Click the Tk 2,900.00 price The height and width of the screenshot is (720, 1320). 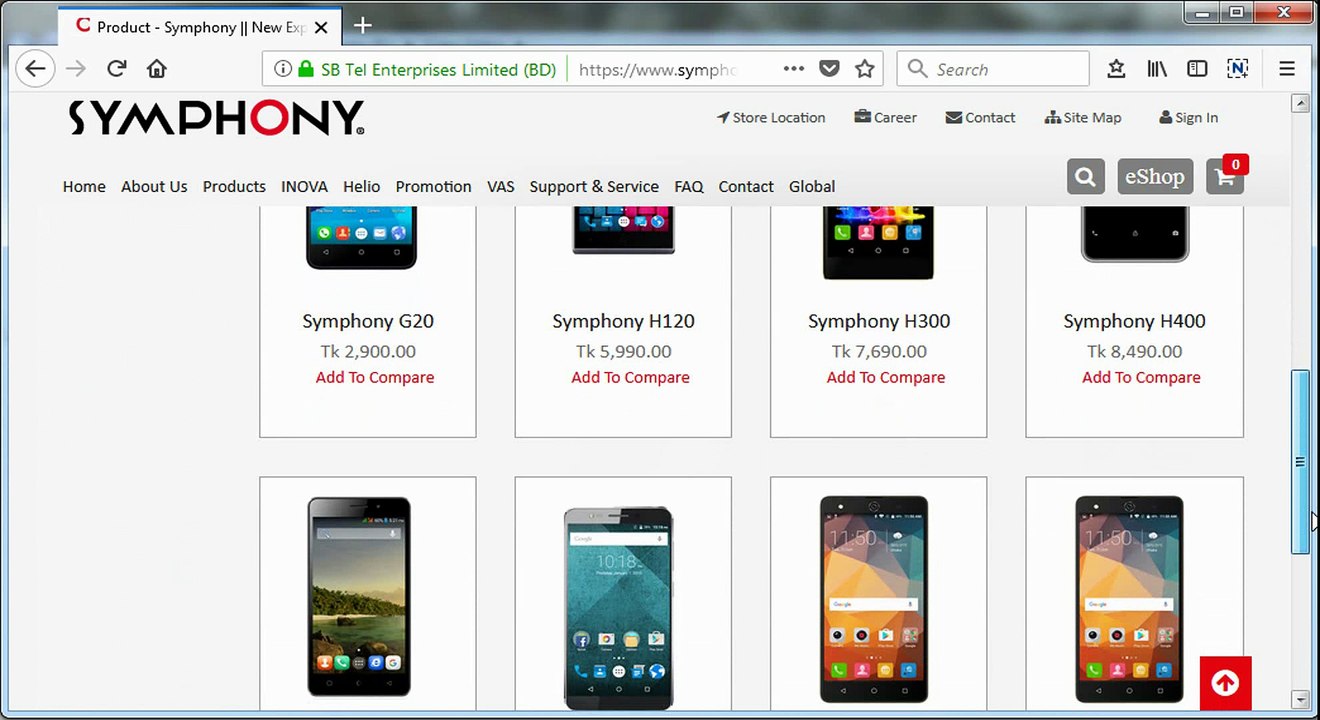click(368, 352)
